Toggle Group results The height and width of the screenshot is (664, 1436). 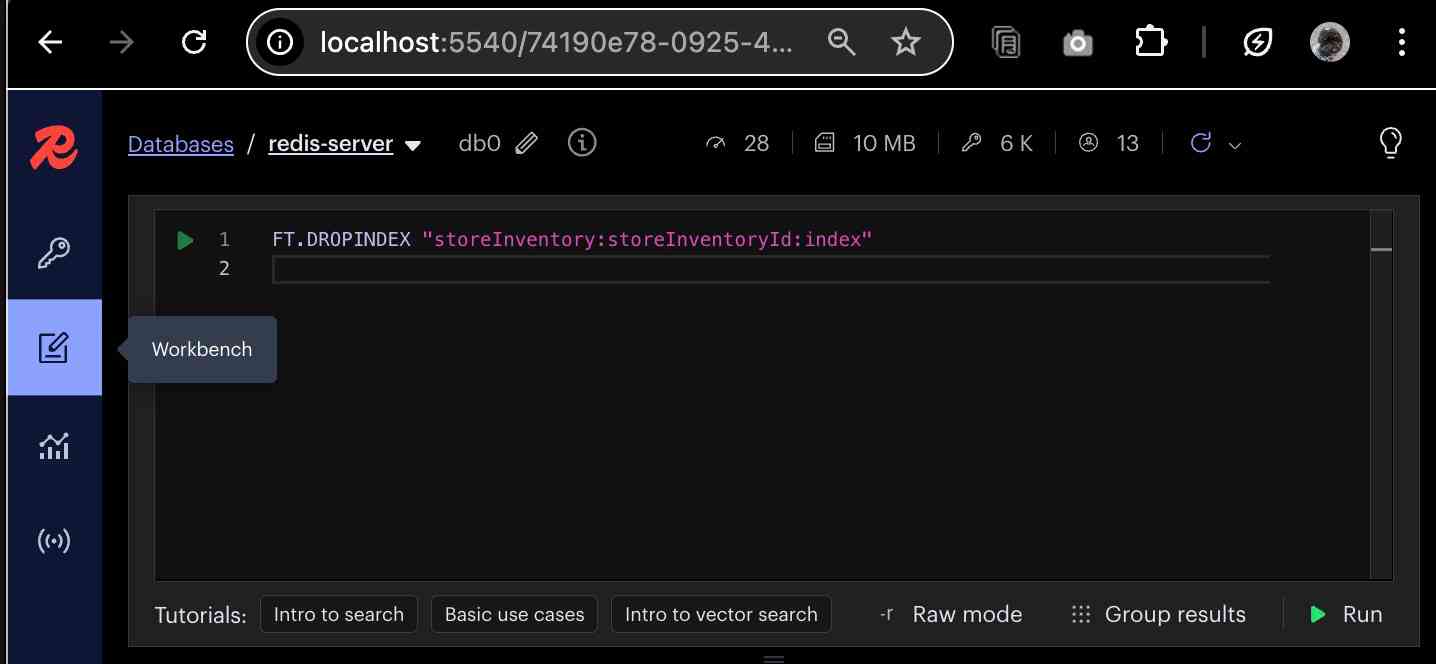tap(1158, 614)
